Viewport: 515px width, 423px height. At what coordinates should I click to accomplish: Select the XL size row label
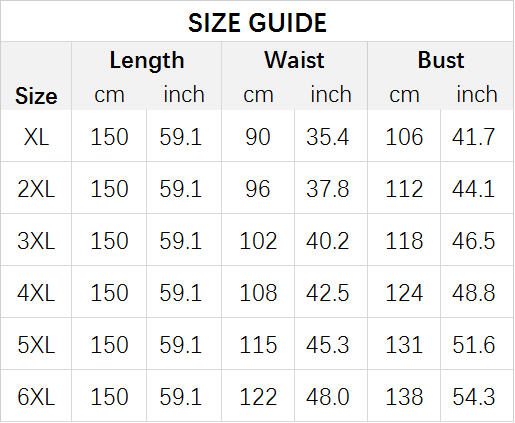(x=36, y=137)
